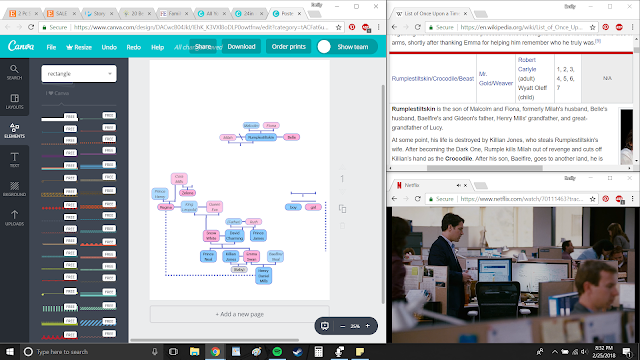Open the File menu in Canva

[51, 47]
